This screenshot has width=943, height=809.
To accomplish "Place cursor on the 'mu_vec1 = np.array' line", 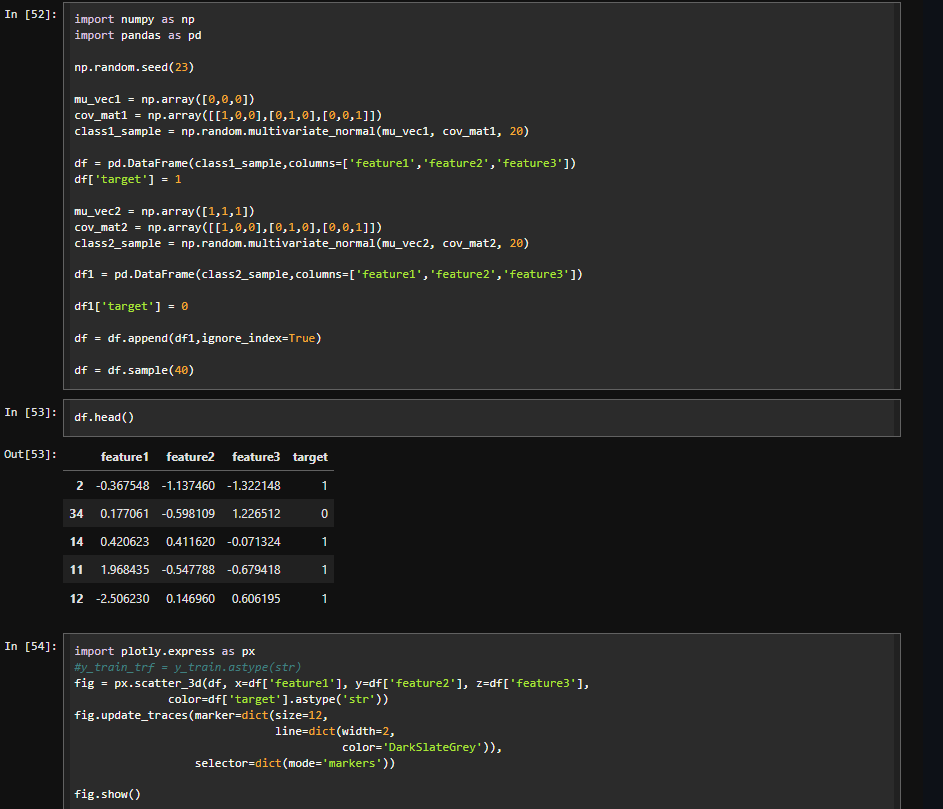I will pos(164,99).
